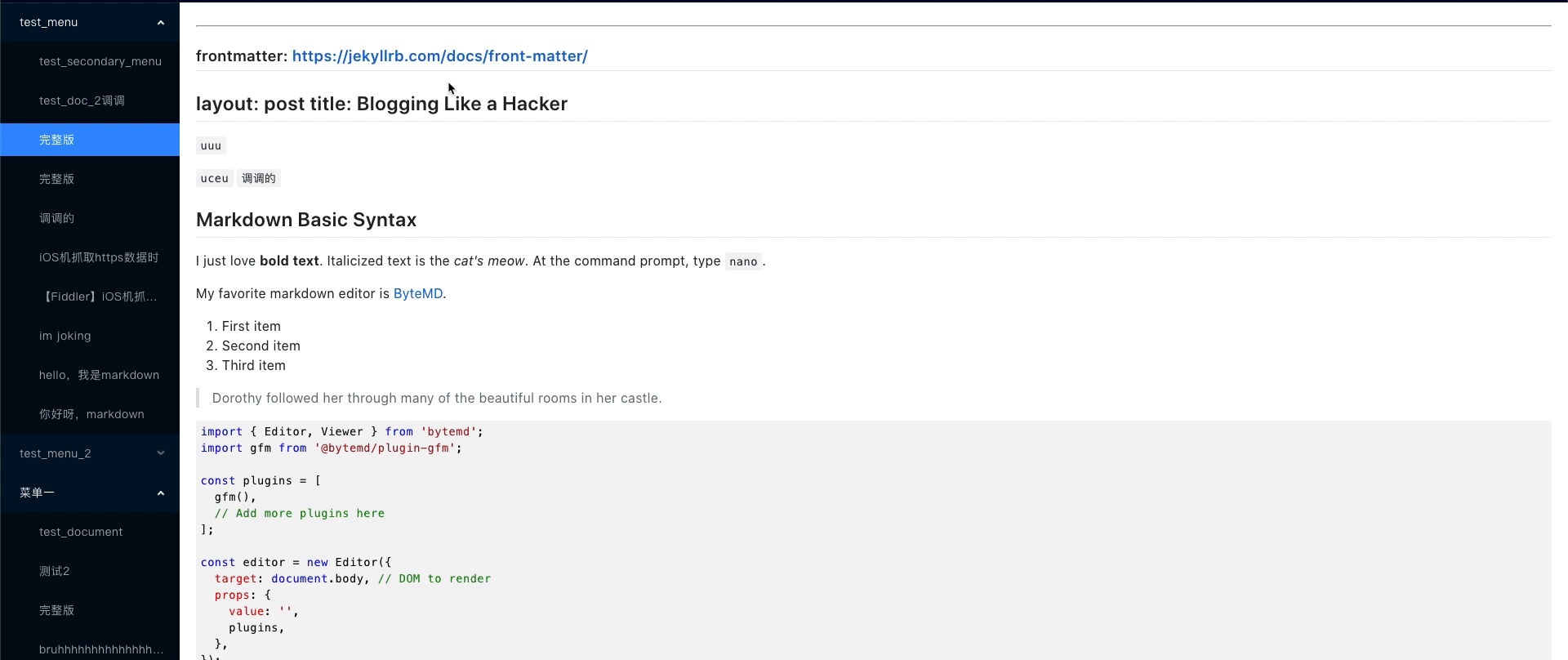Click the comment Add more plugins here
The image size is (1568, 660).
click(x=300, y=513)
